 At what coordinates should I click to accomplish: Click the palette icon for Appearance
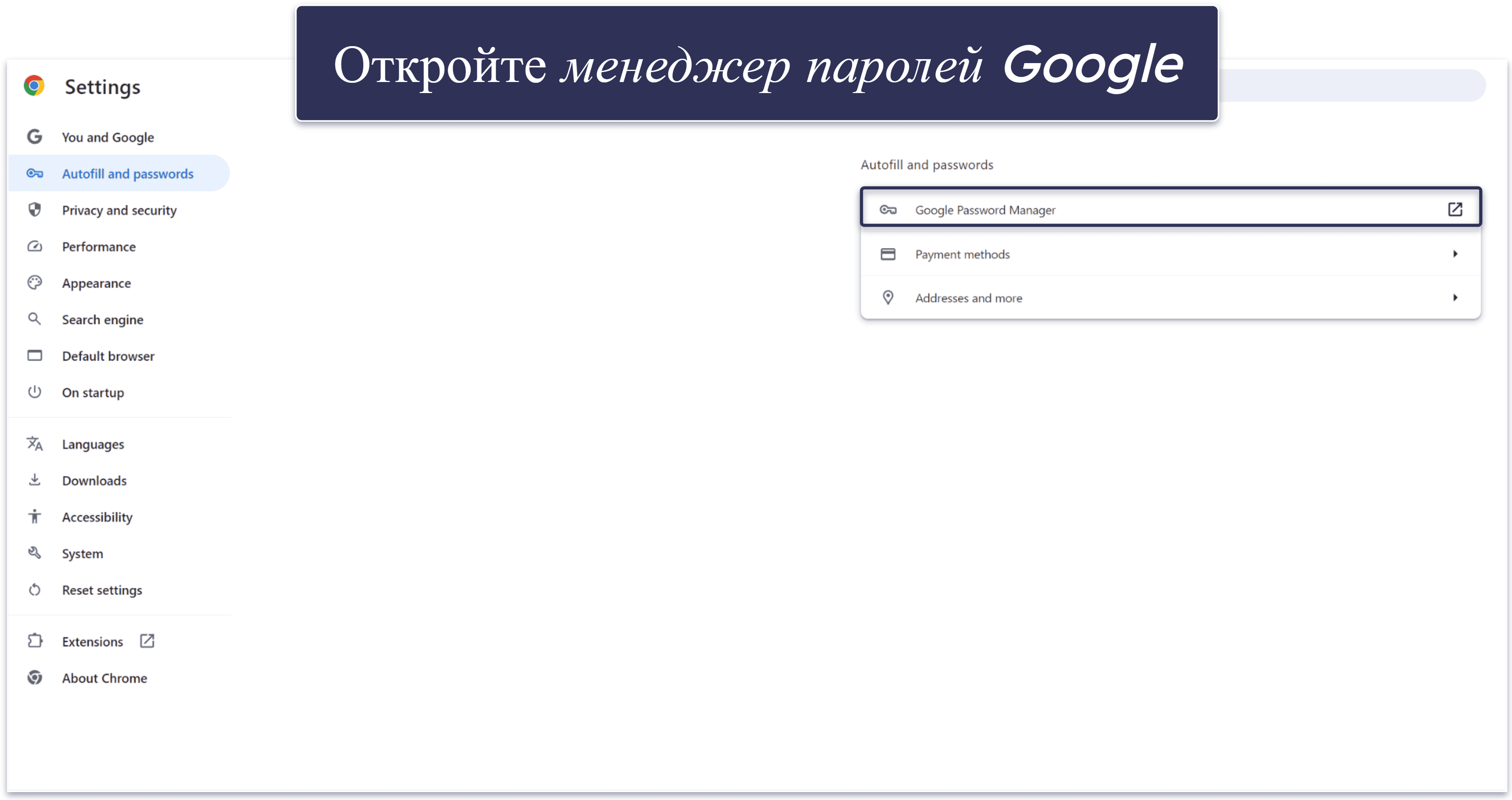(35, 282)
